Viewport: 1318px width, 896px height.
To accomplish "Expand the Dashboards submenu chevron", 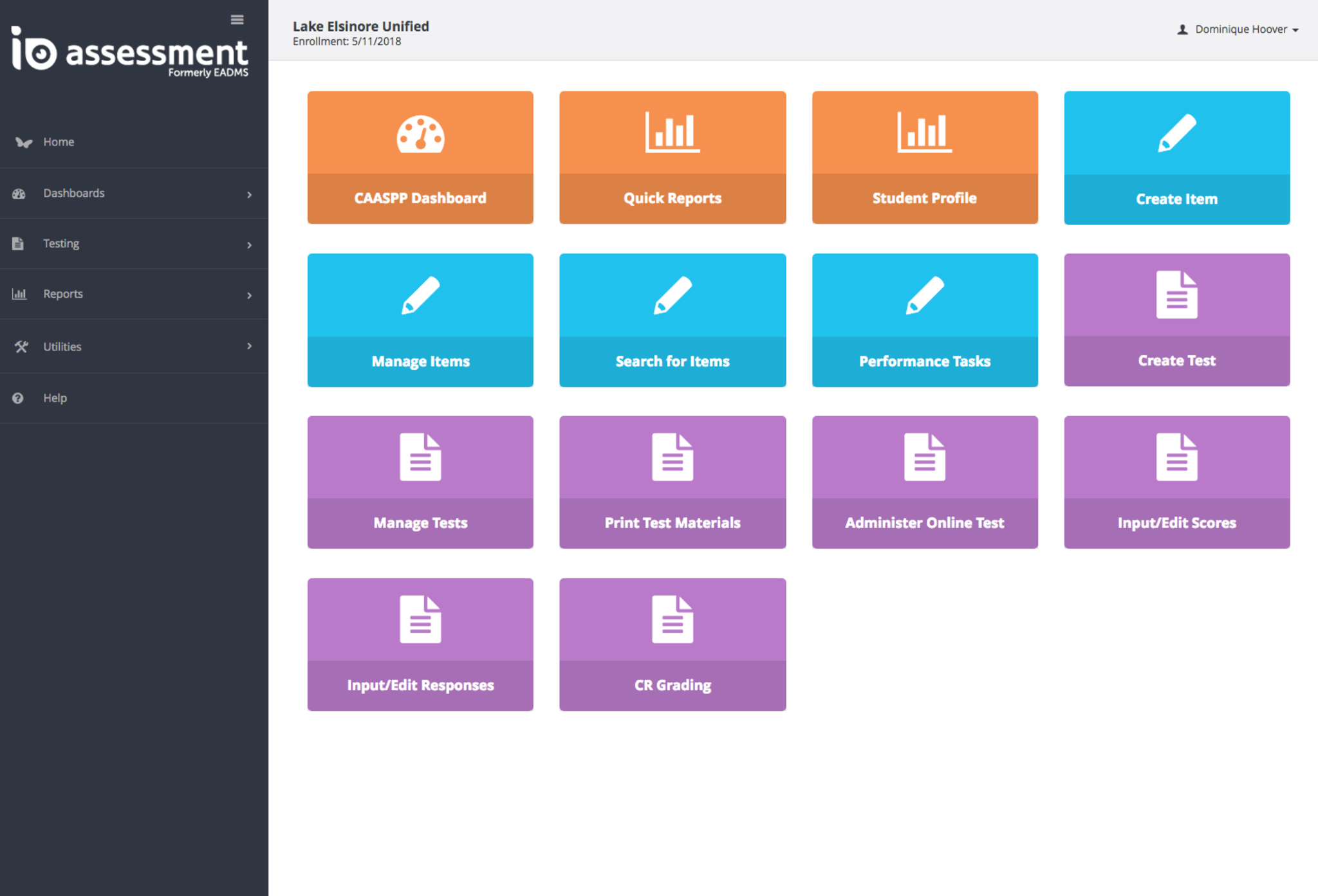I will coord(249,194).
